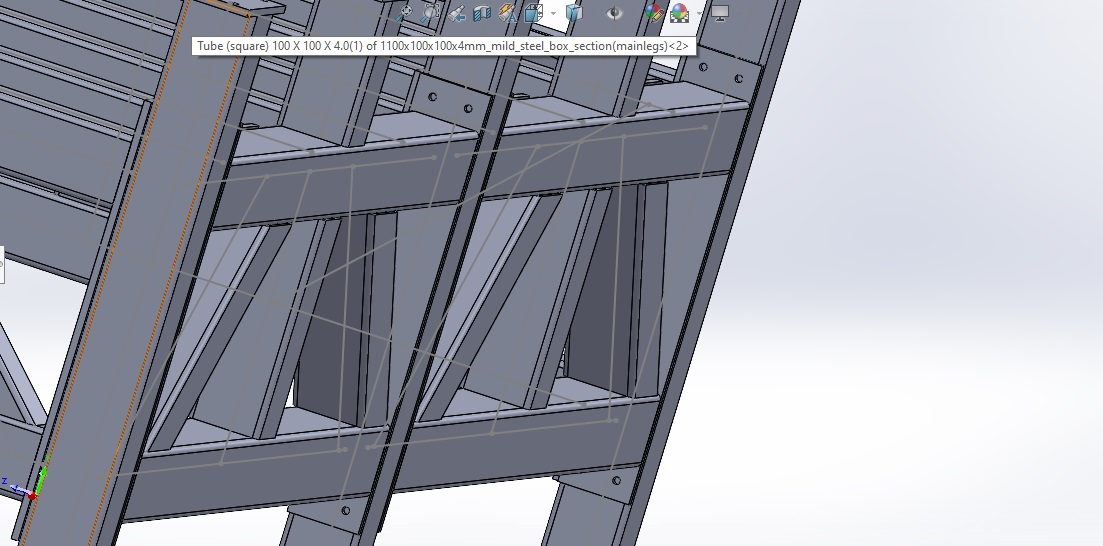Click the View Orientation cube icon
This screenshot has width=1103, height=546.
click(x=534, y=13)
